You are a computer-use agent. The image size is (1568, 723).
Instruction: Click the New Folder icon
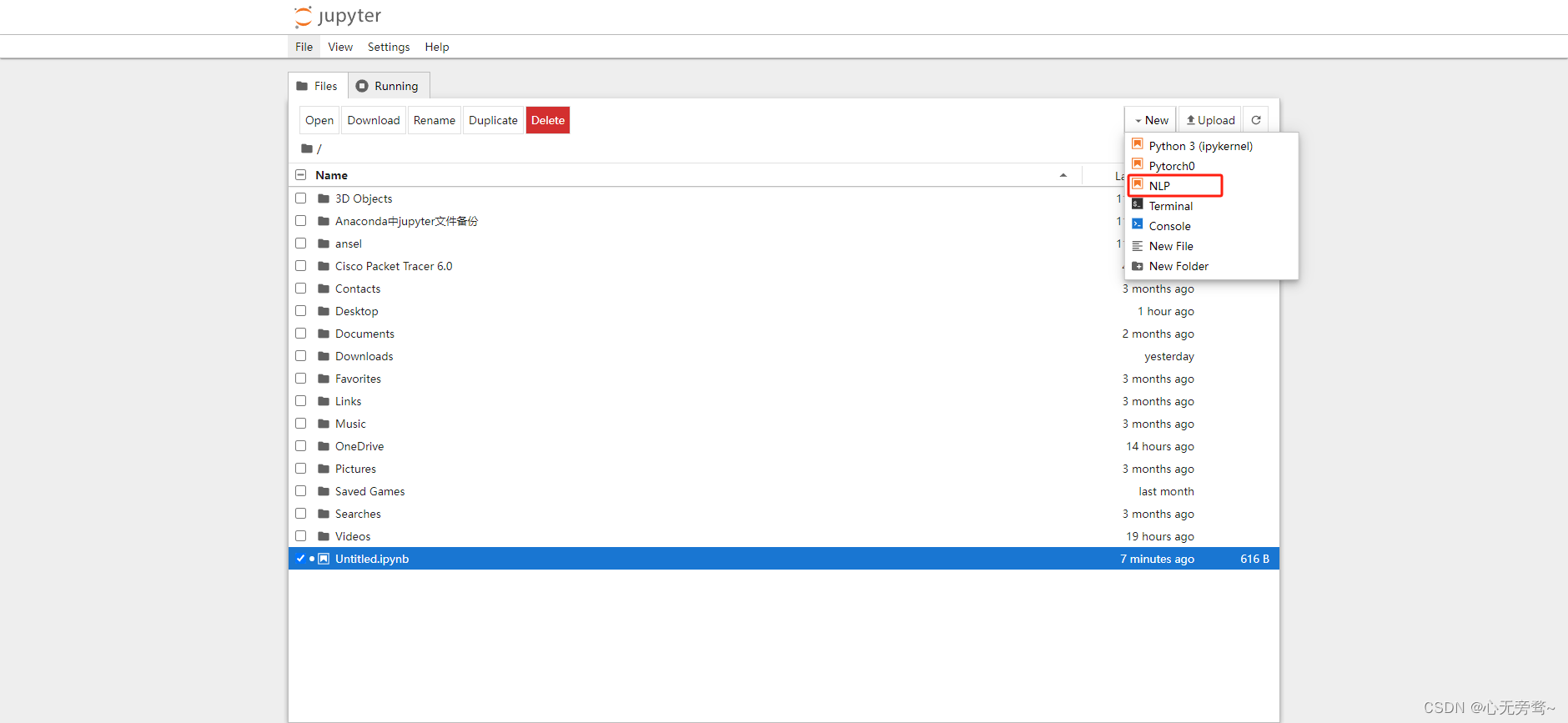[x=1137, y=265]
